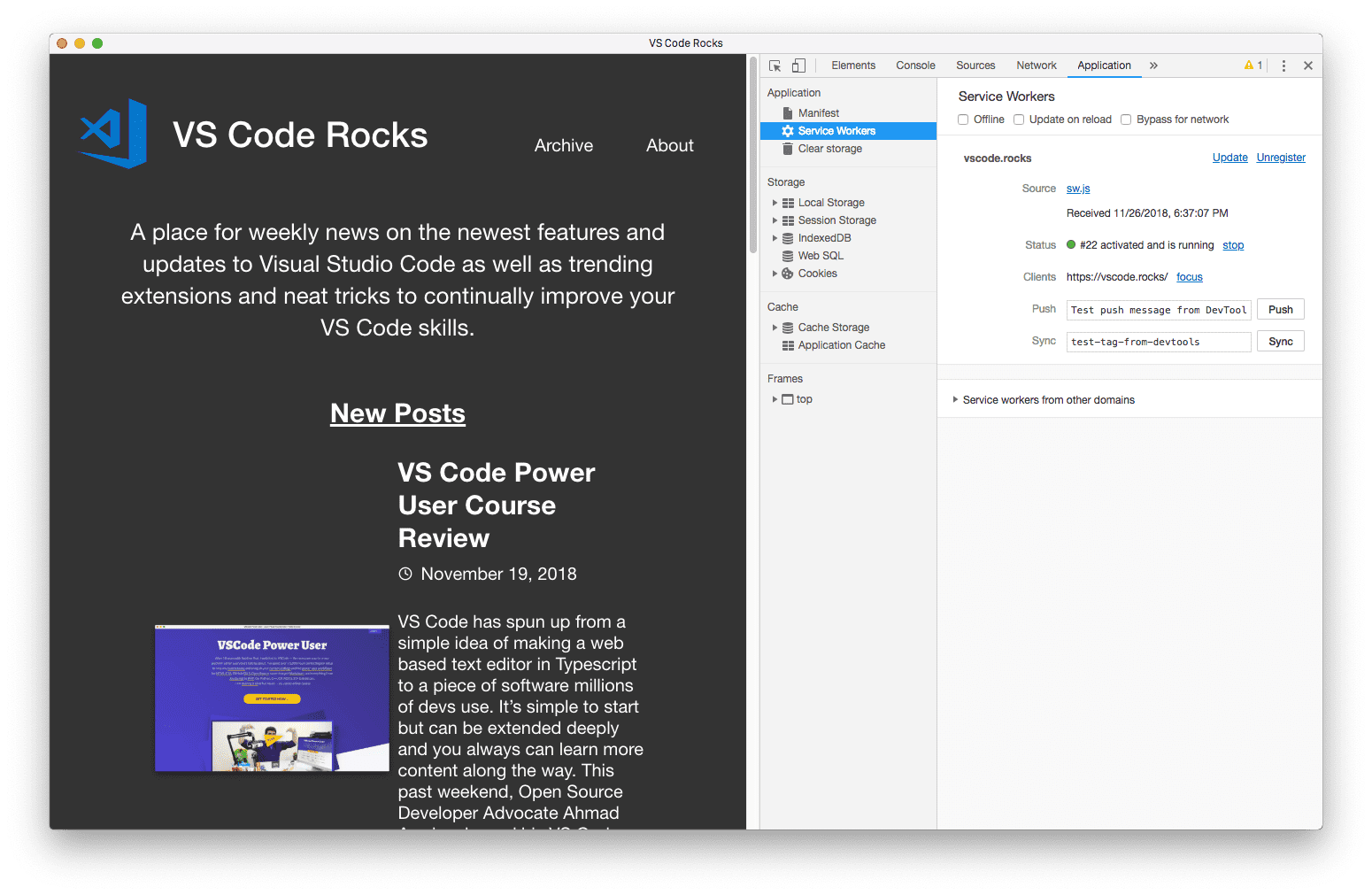
Task: Enable Bypass for network checkbox
Action: pos(1126,120)
